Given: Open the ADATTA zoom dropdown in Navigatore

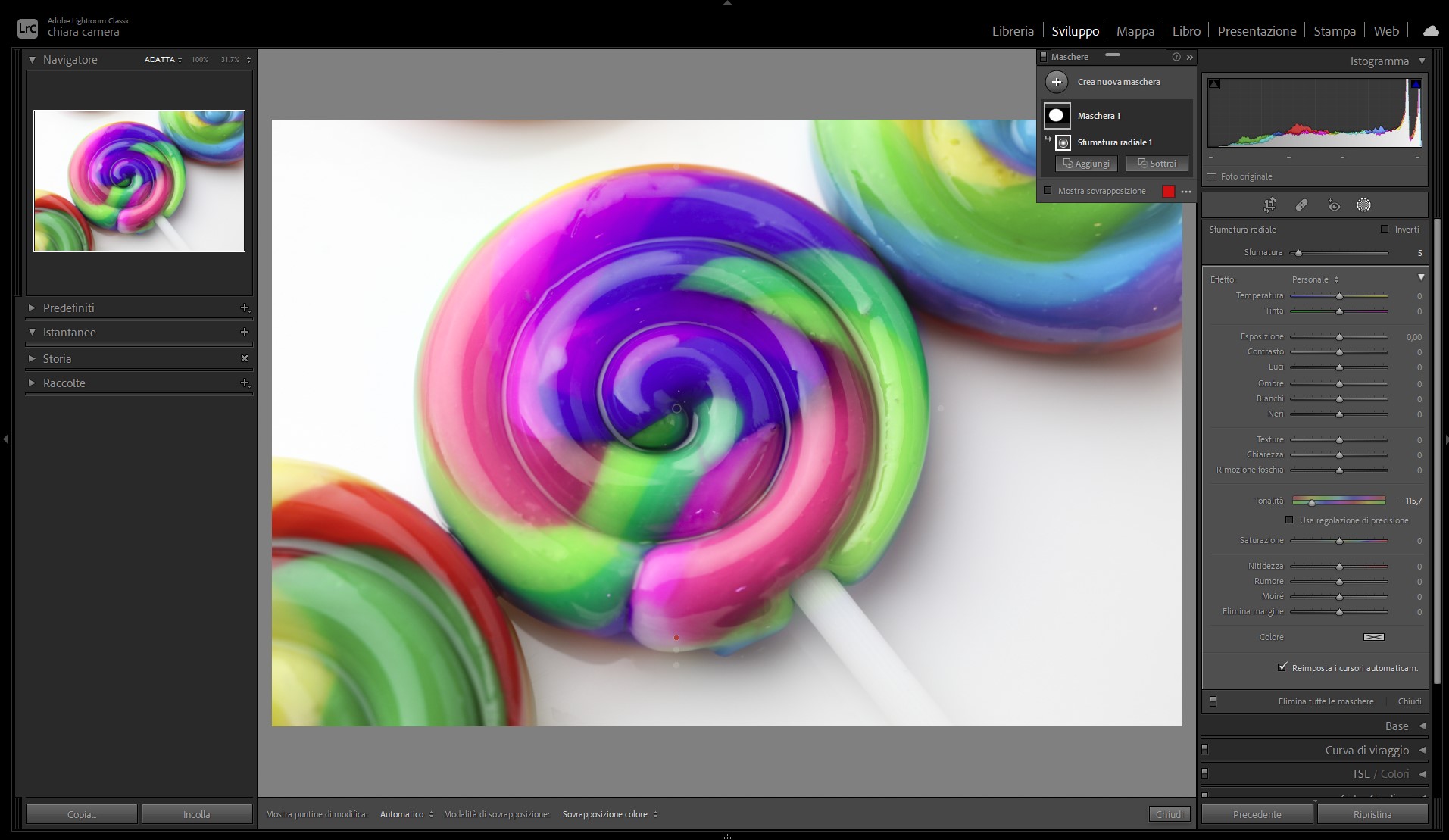Looking at the screenshot, I should pos(163,59).
